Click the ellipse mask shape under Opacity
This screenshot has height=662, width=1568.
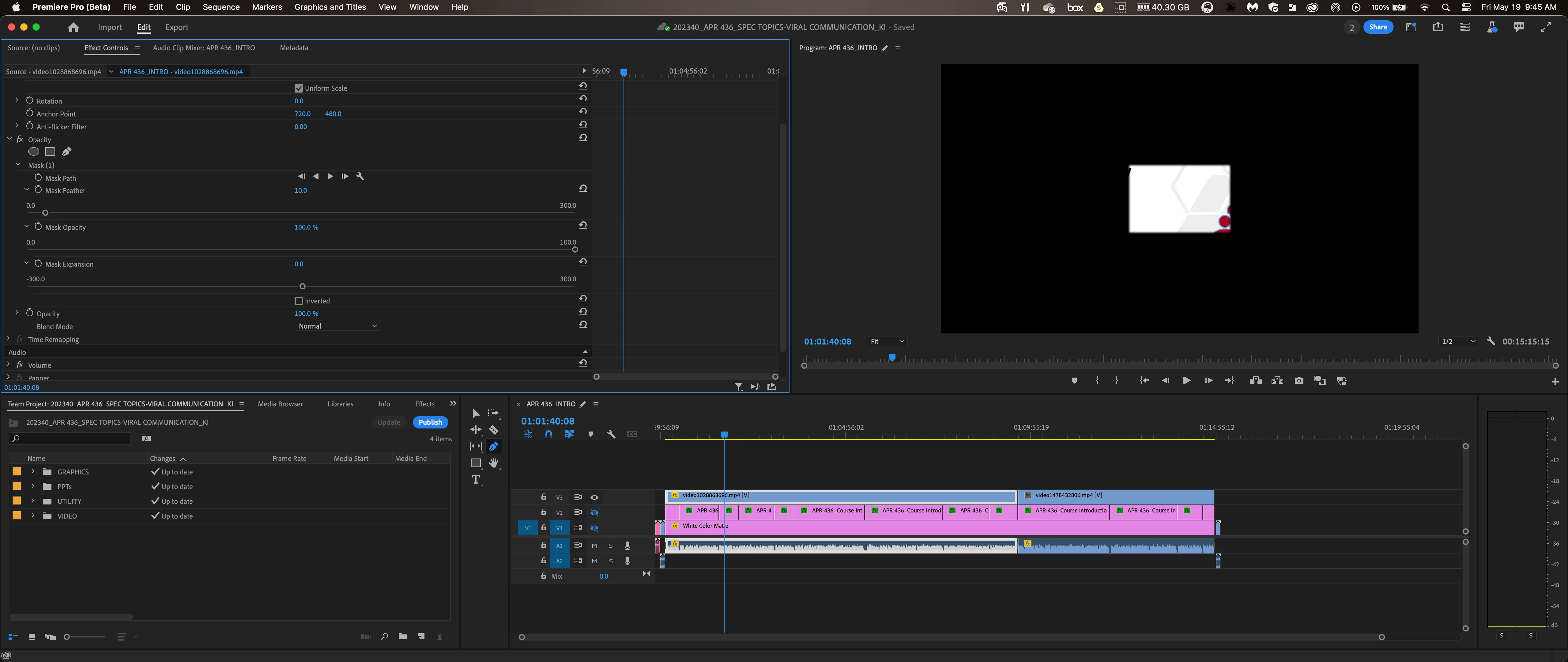tap(33, 152)
